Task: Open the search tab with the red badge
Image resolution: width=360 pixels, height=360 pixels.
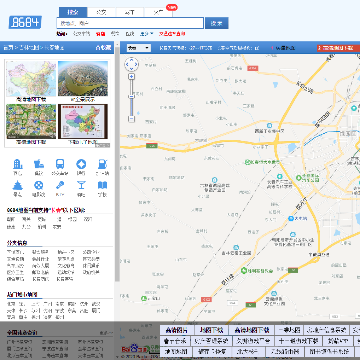Action: coord(158,12)
